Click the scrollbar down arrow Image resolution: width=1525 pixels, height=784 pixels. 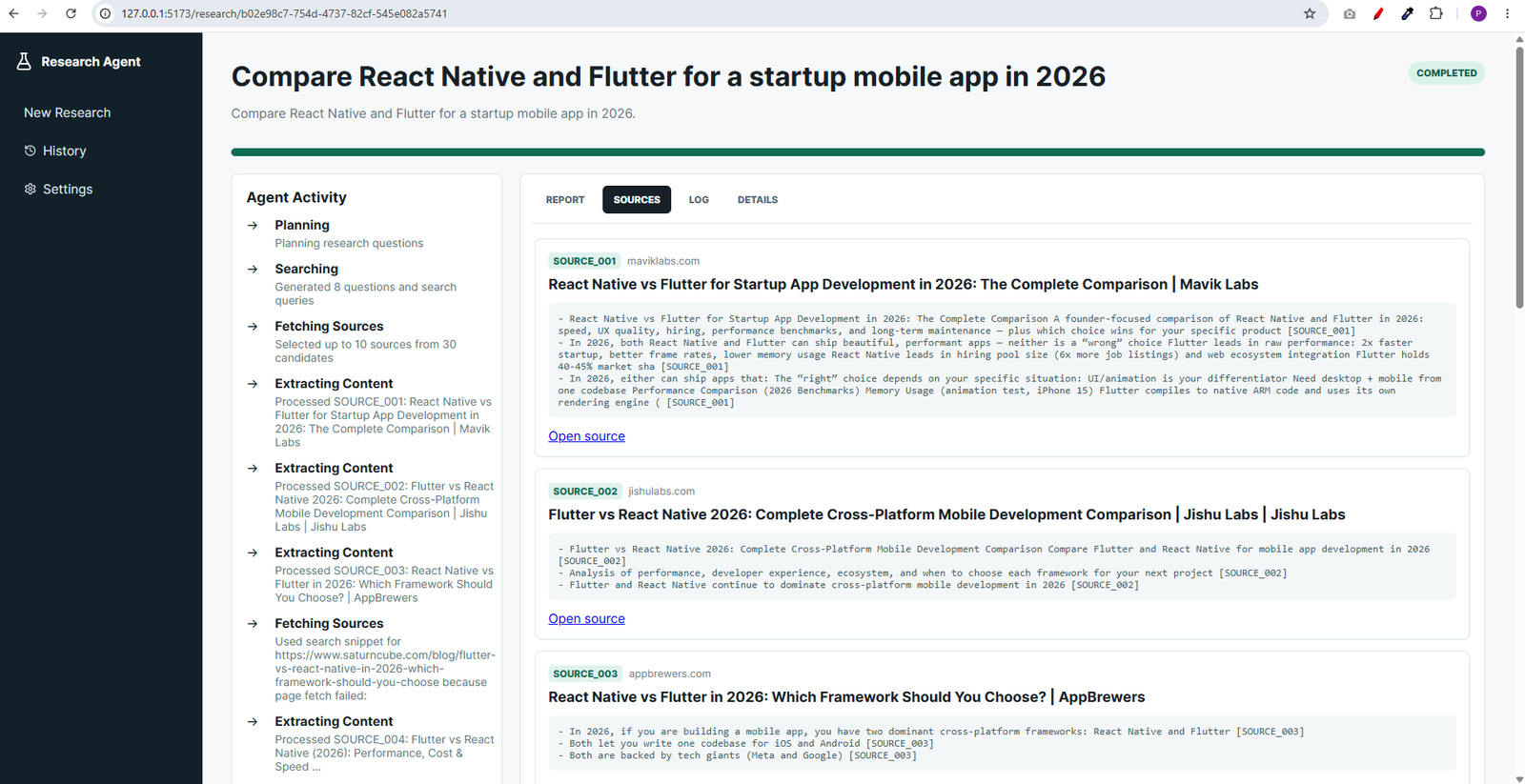pyautogui.click(x=1519, y=778)
